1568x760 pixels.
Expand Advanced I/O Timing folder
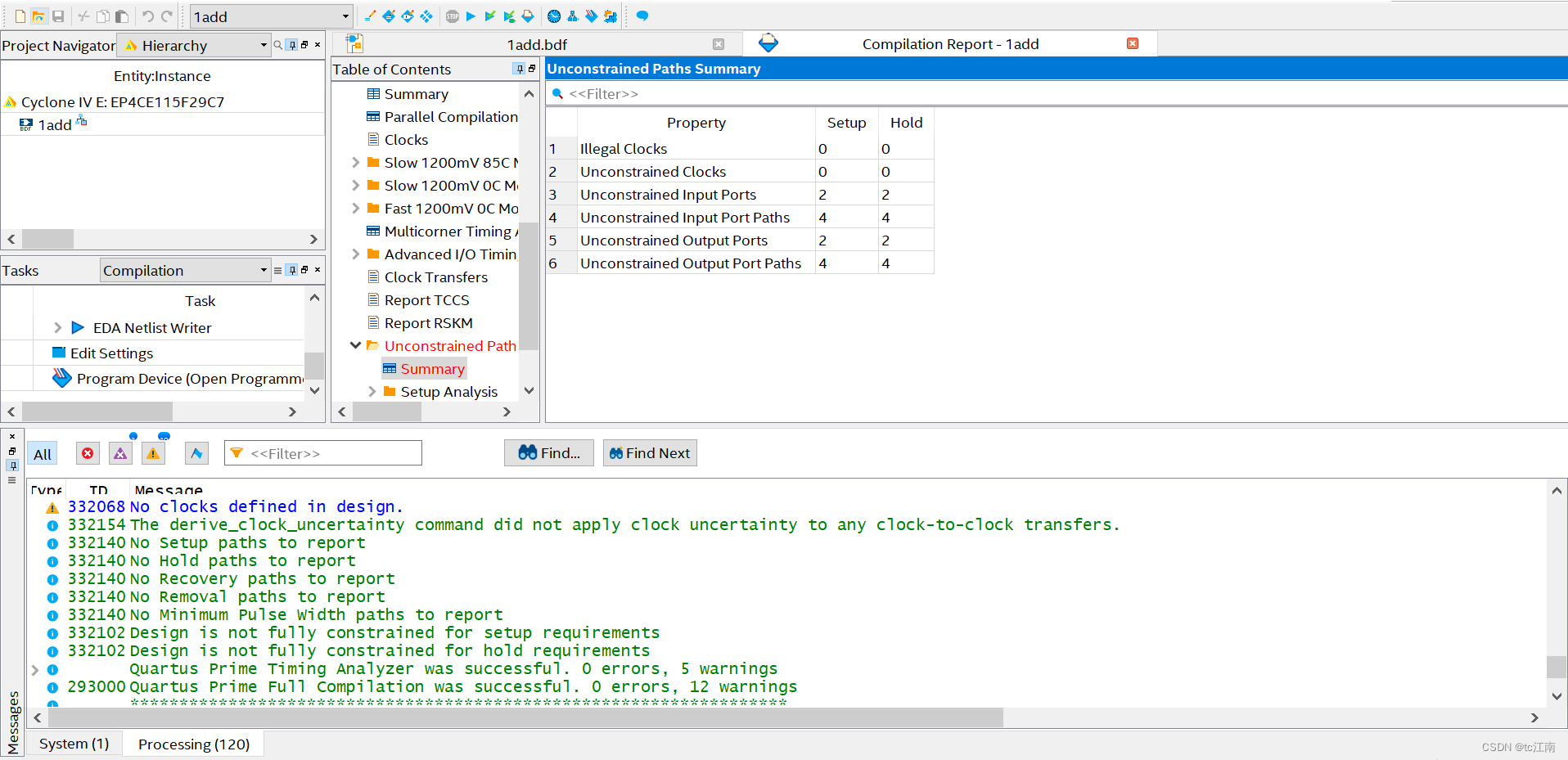(x=356, y=254)
